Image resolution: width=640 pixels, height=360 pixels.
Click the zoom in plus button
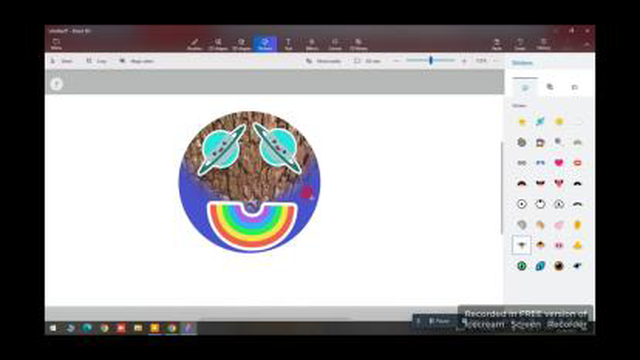(464, 61)
